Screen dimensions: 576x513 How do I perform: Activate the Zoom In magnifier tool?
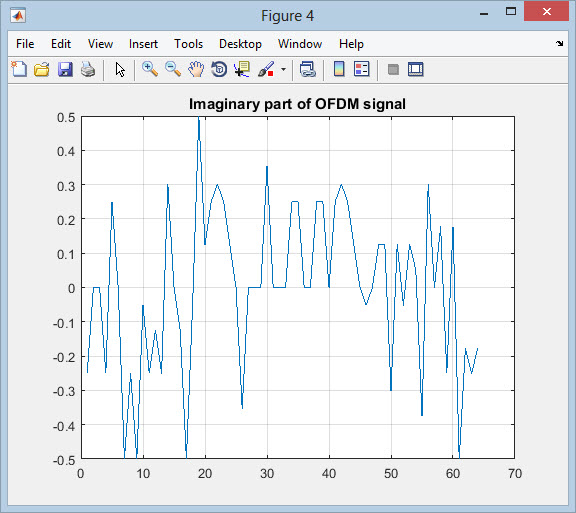(x=150, y=69)
